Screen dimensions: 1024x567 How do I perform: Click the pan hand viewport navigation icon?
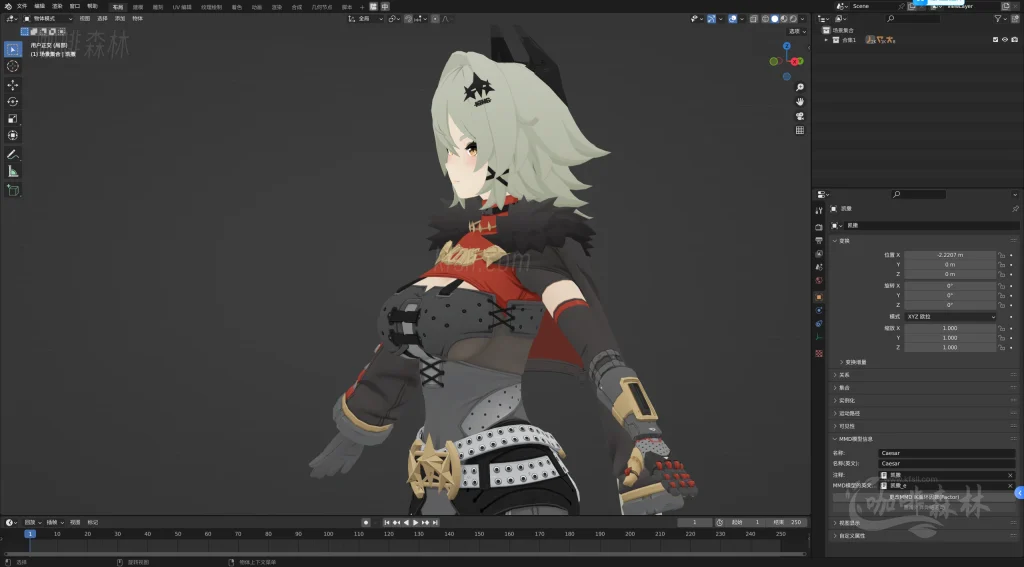tap(799, 102)
